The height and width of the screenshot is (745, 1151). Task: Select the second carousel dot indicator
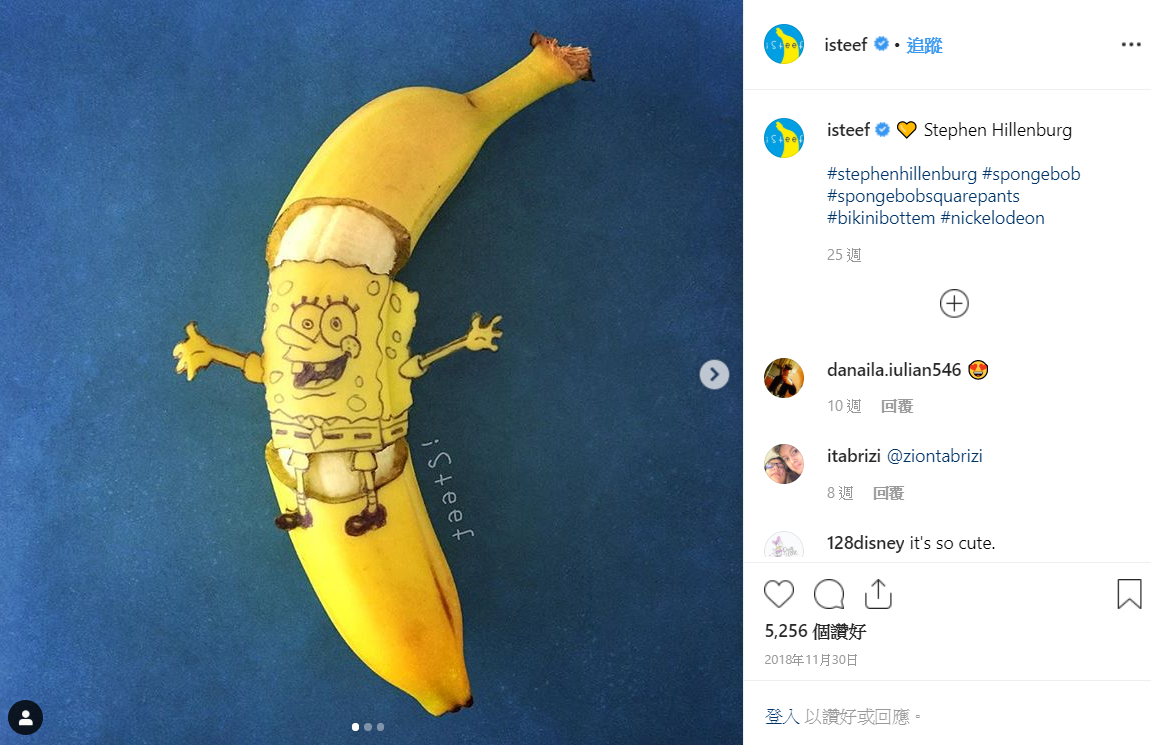click(x=368, y=727)
